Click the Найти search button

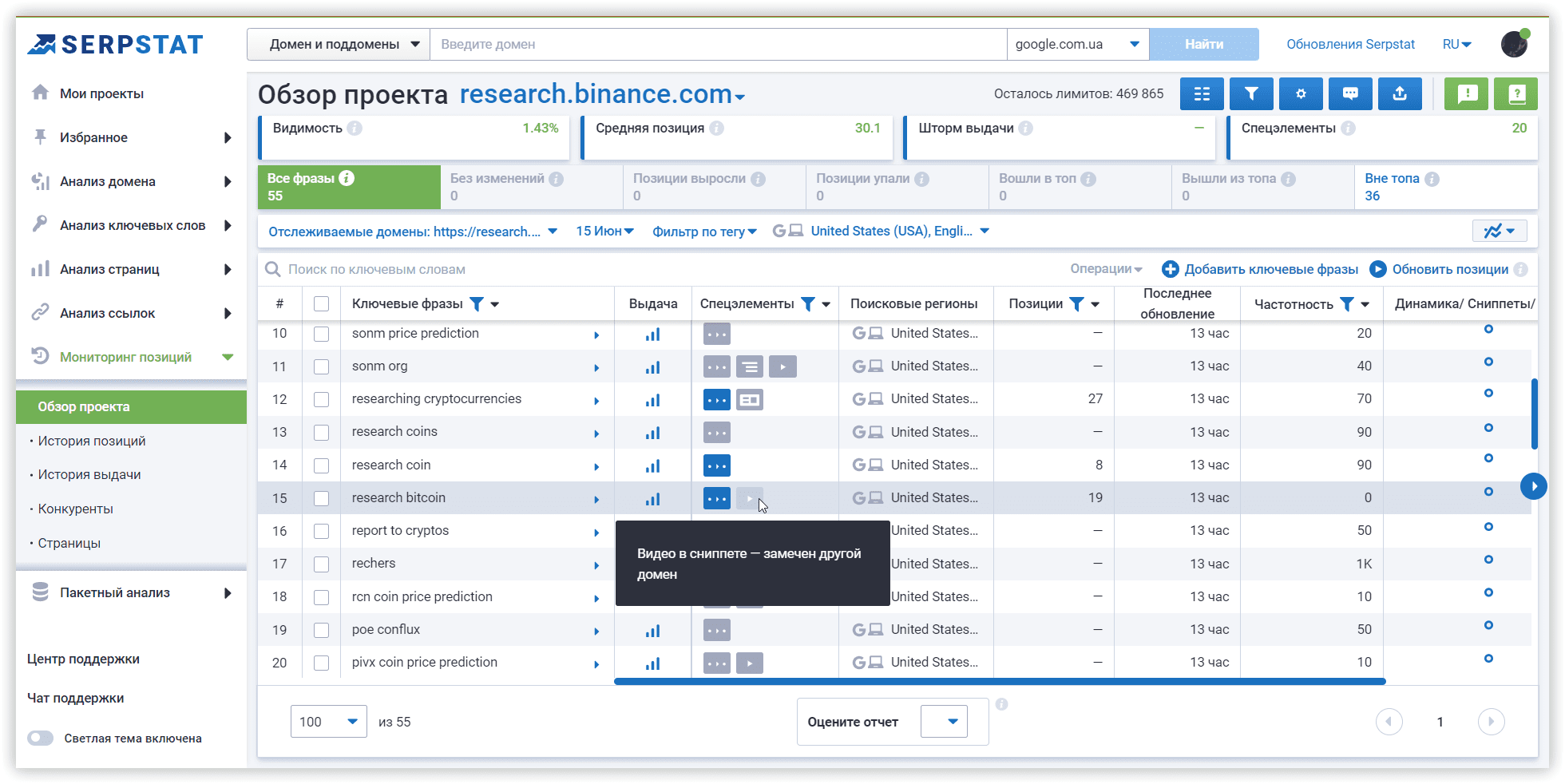(x=1203, y=45)
